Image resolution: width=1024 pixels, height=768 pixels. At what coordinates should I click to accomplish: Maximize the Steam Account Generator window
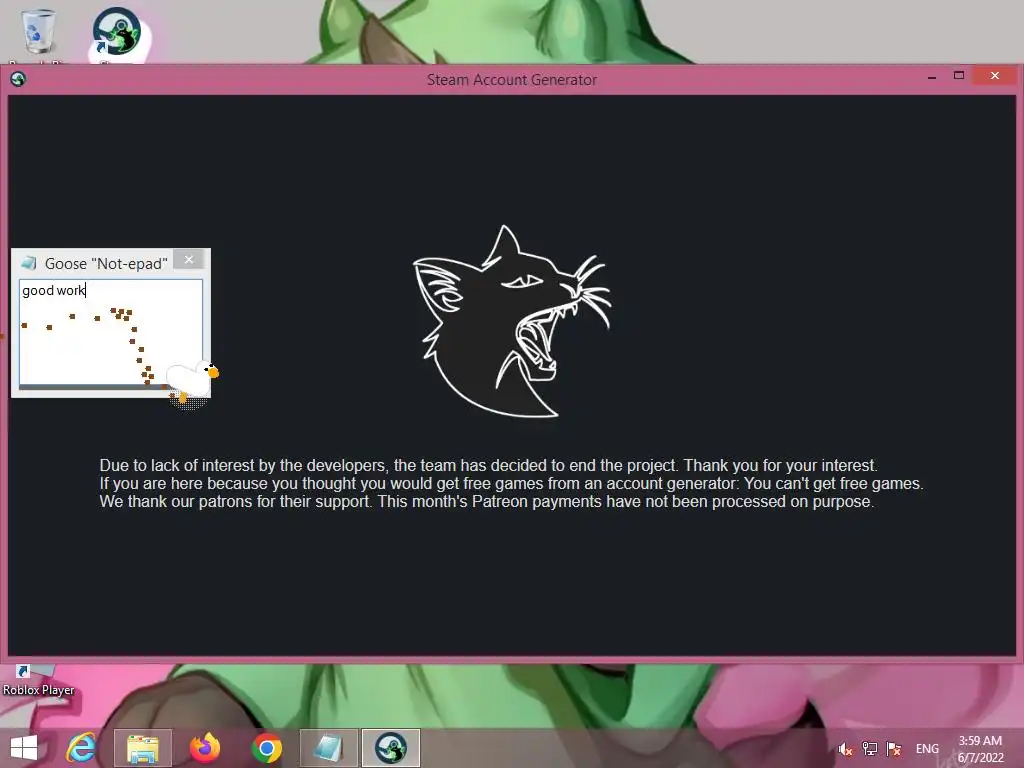[959, 76]
